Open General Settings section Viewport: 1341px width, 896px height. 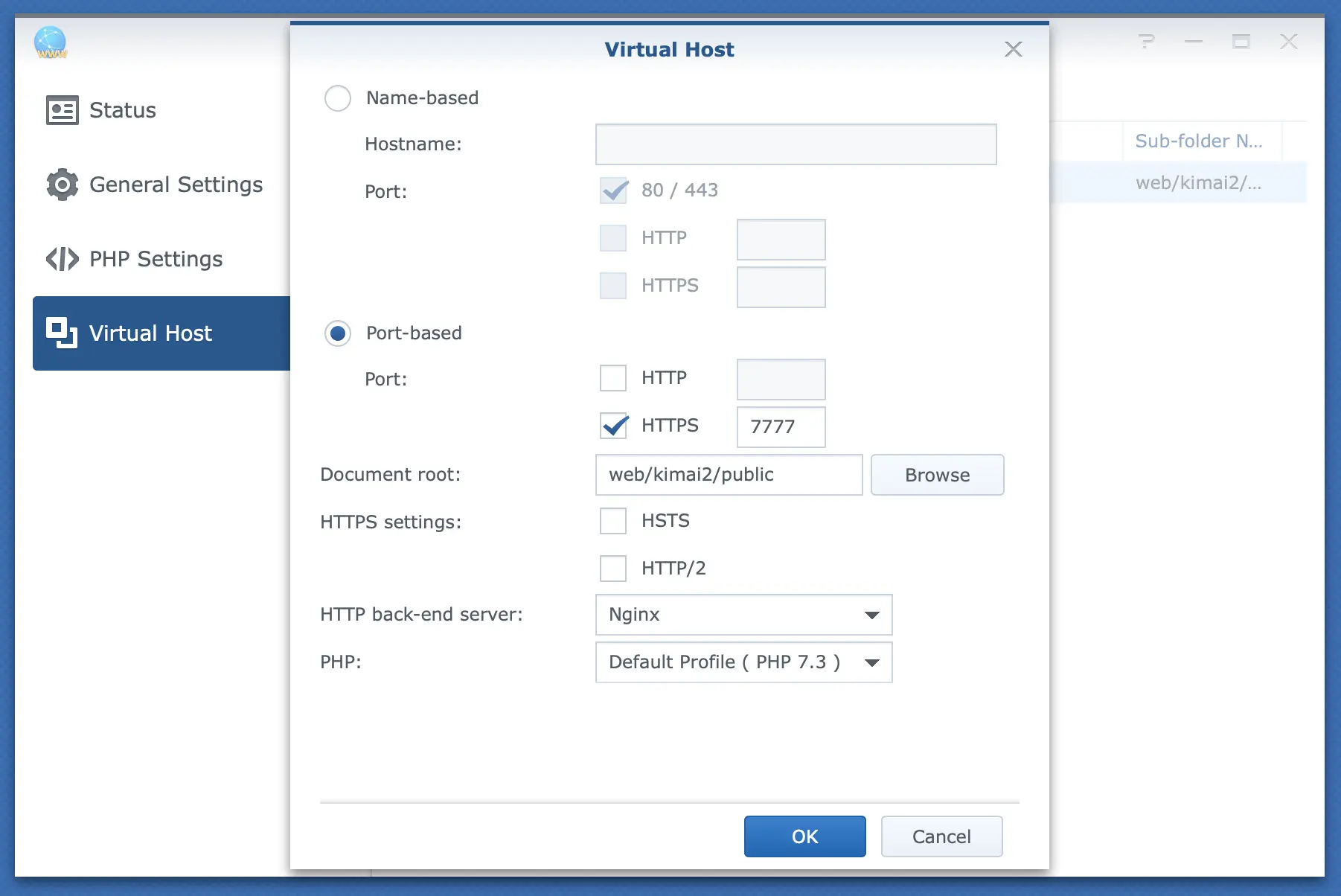click(161, 185)
